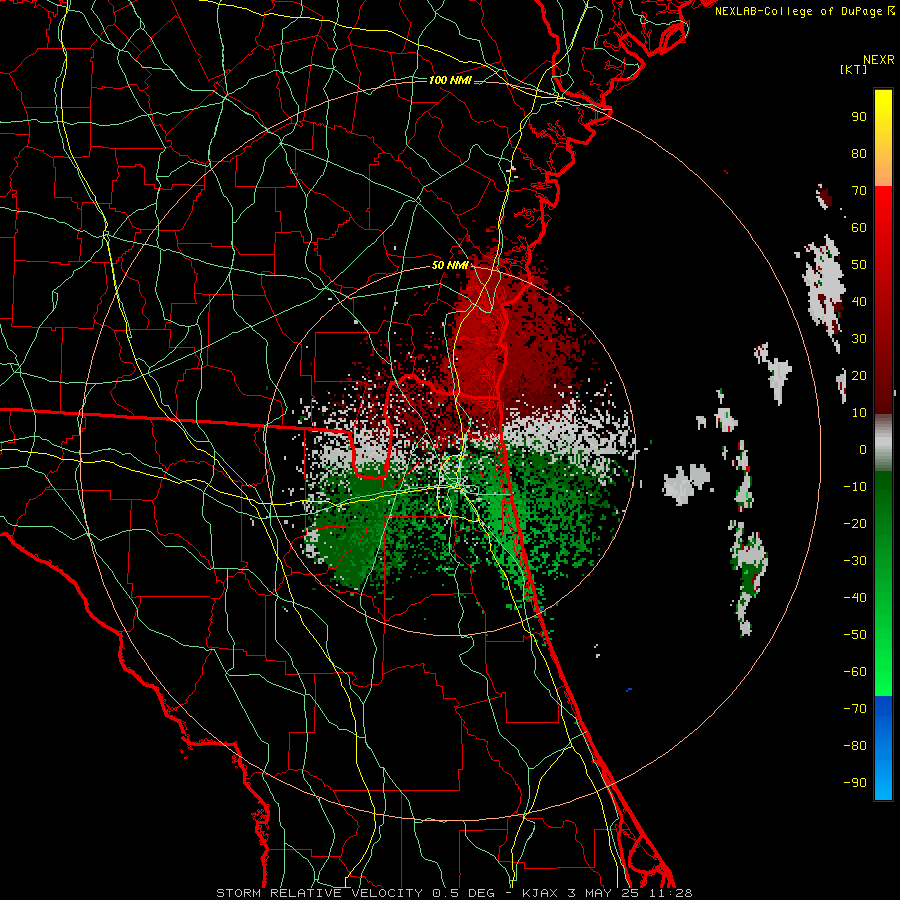The height and width of the screenshot is (900, 900).
Task: Click the 80 value on velocity scale
Action: click(859, 153)
